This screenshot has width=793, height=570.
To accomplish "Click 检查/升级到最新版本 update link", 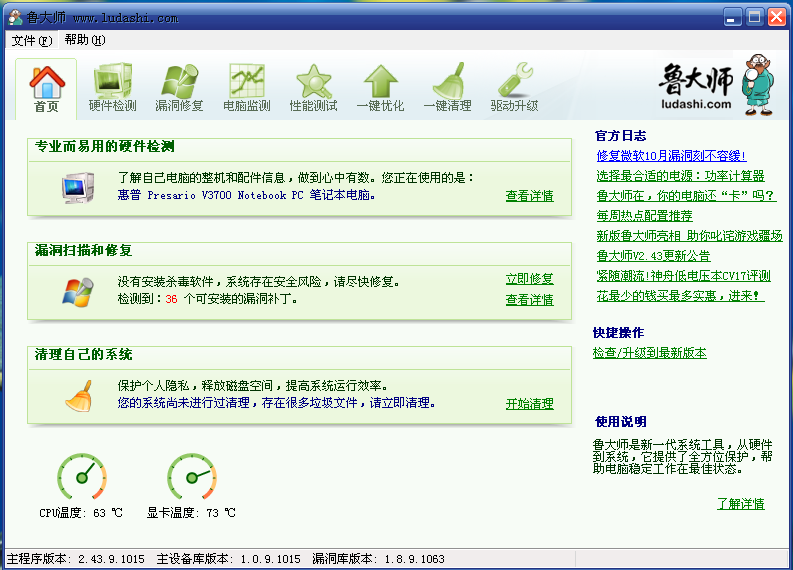I will coord(649,353).
